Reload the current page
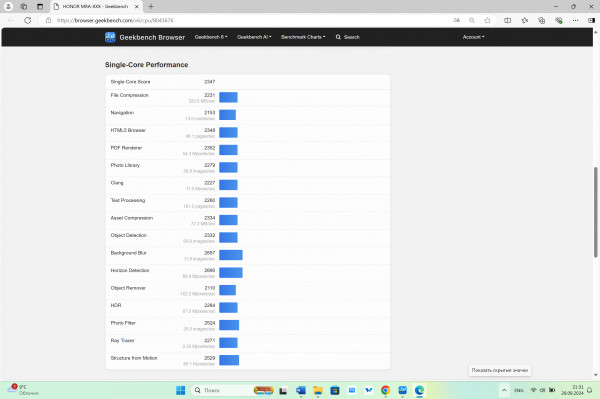The width and height of the screenshot is (600, 399). pyautogui.click(x=28, y=20)
